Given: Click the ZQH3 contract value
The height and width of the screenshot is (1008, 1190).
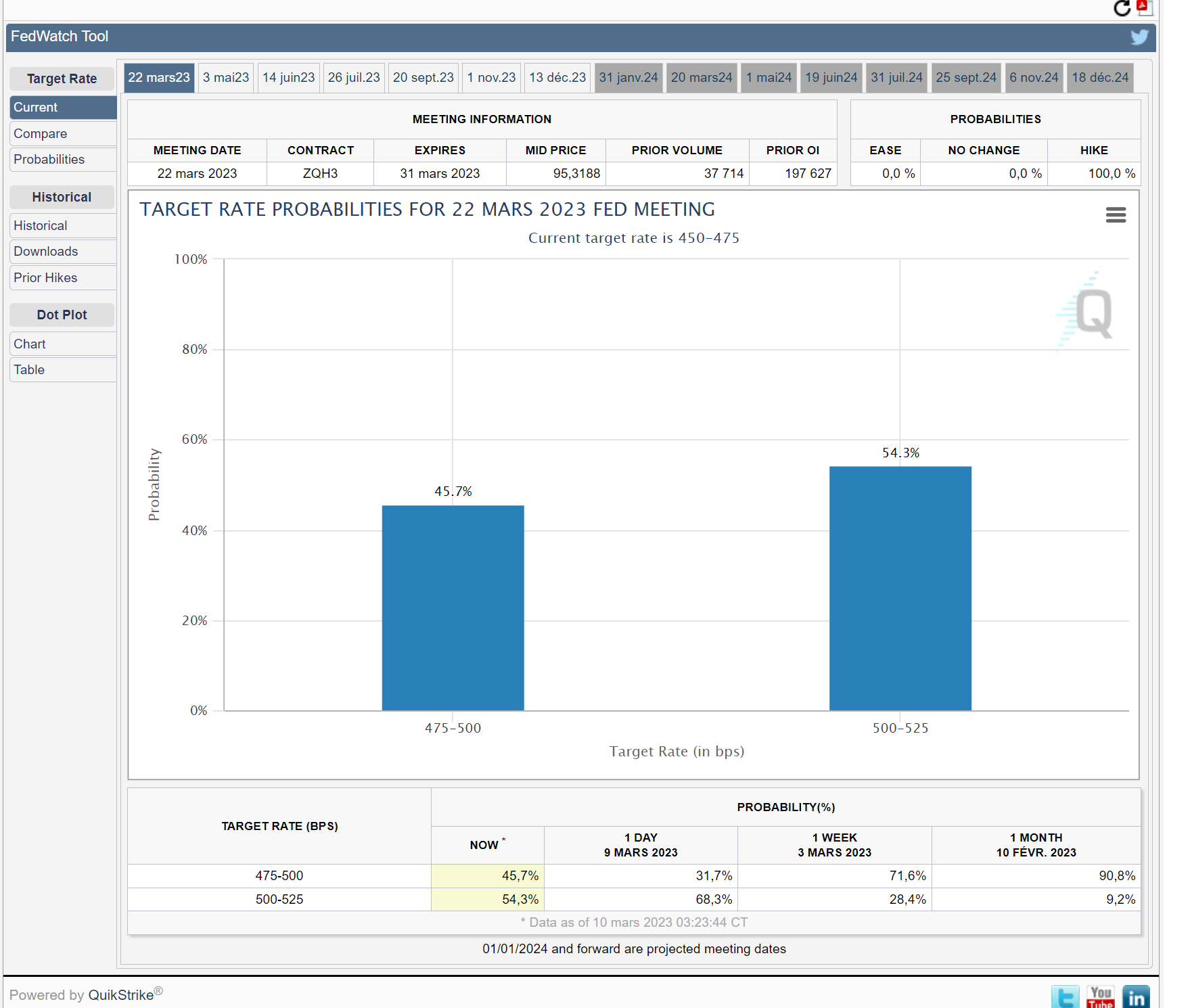Looking at the screenshot, I should pos(320,174).
